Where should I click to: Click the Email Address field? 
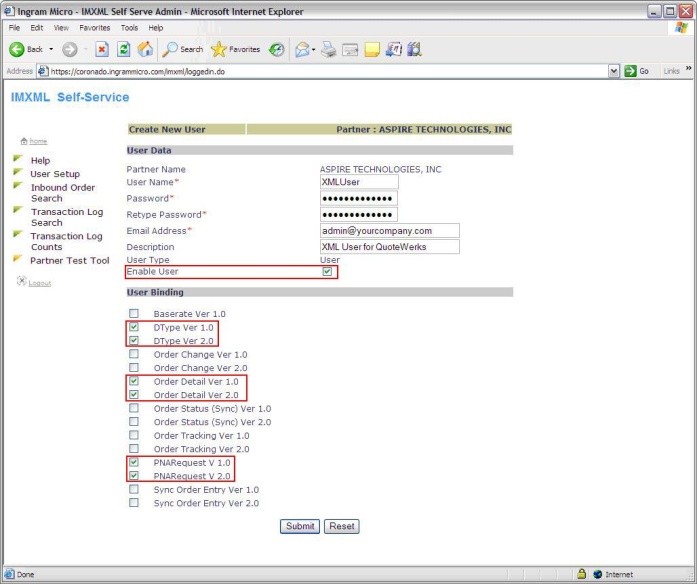point(390,231)
